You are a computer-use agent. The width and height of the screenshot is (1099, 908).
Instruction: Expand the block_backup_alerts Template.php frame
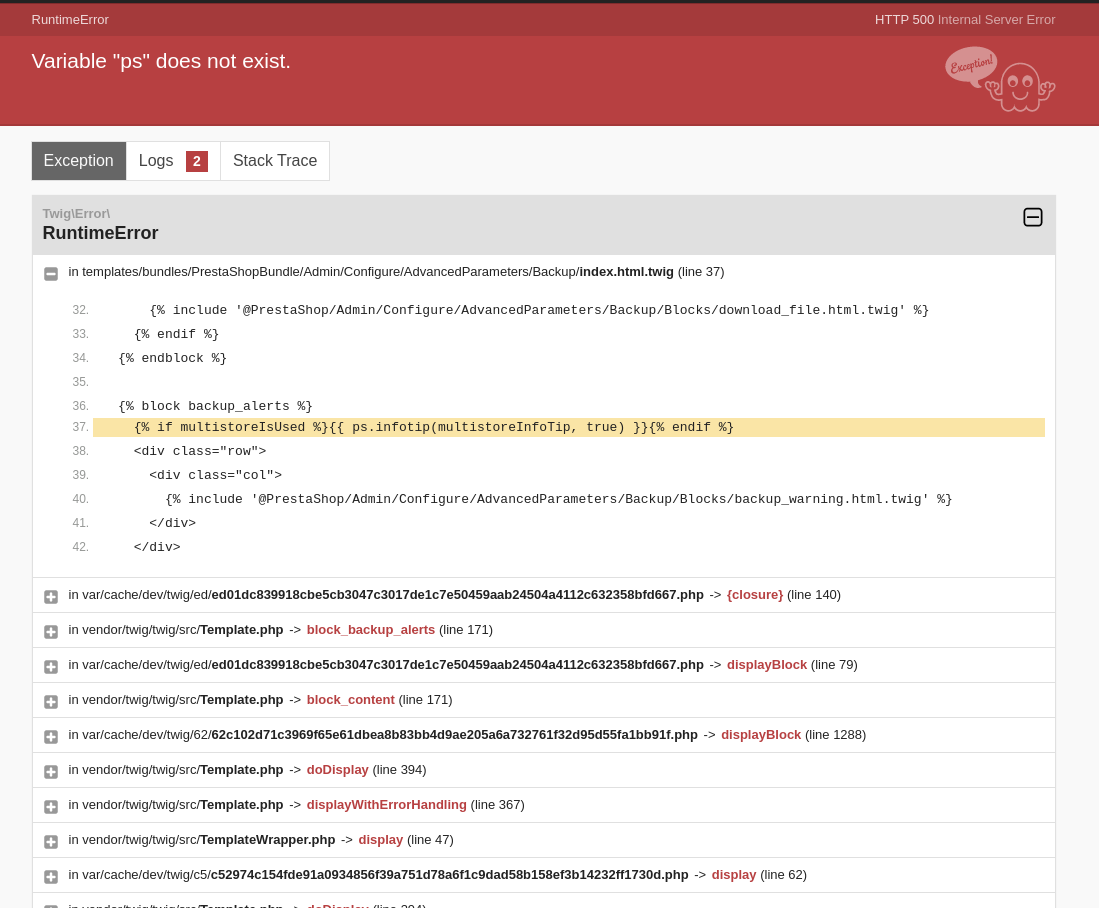50,631
